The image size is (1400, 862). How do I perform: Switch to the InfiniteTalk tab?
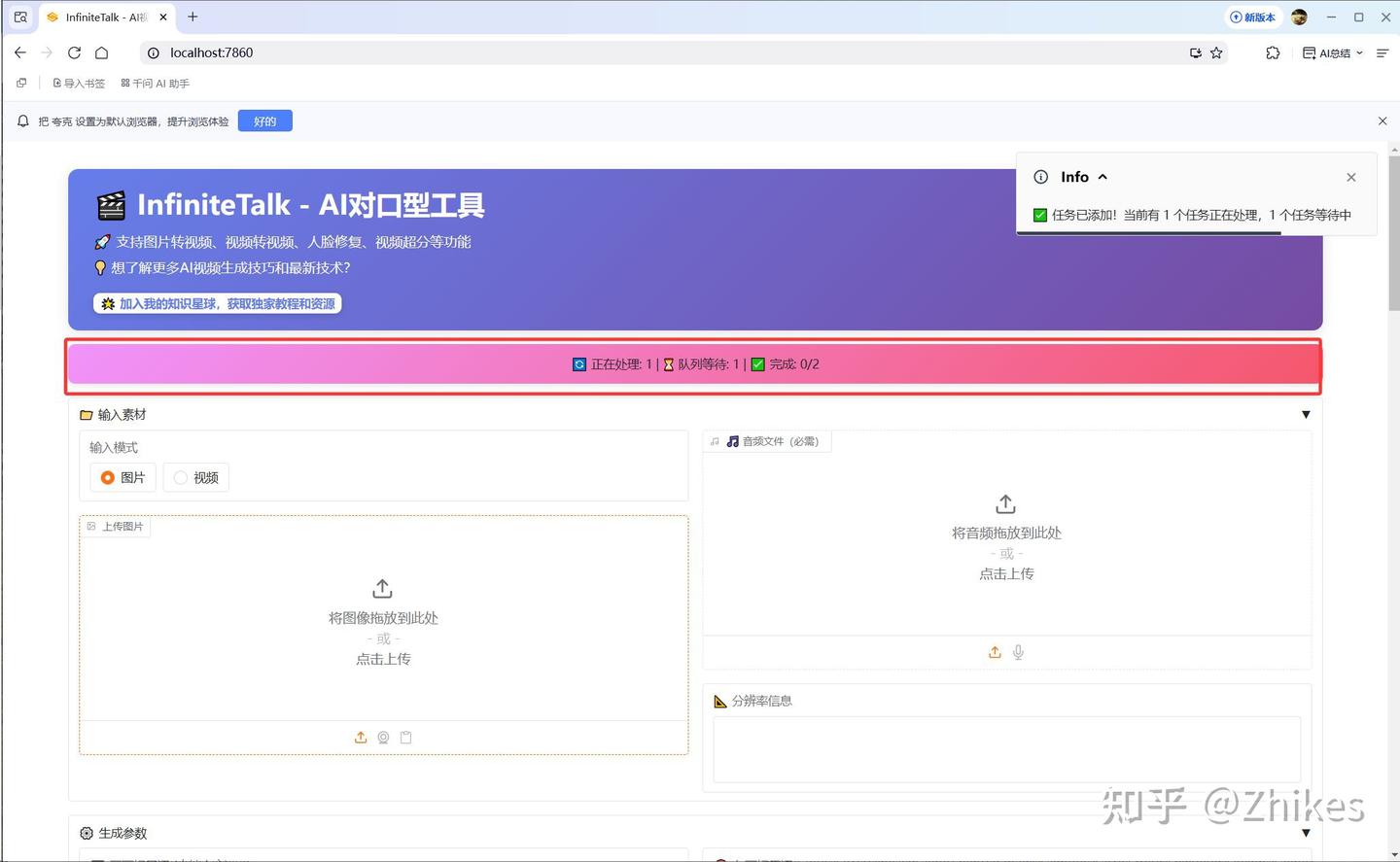(106, 17)
